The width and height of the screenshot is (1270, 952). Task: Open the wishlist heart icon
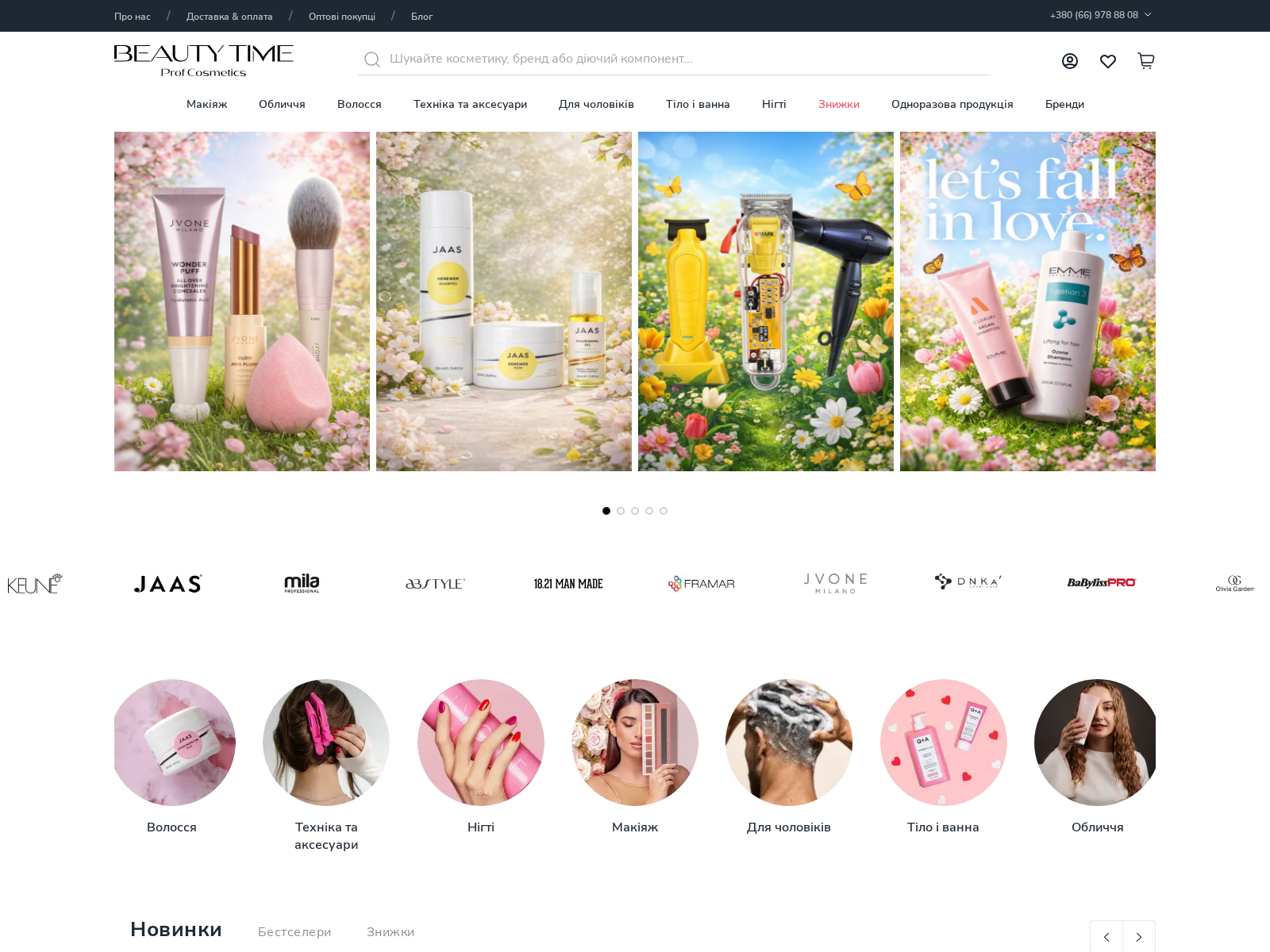[1108, 61]
